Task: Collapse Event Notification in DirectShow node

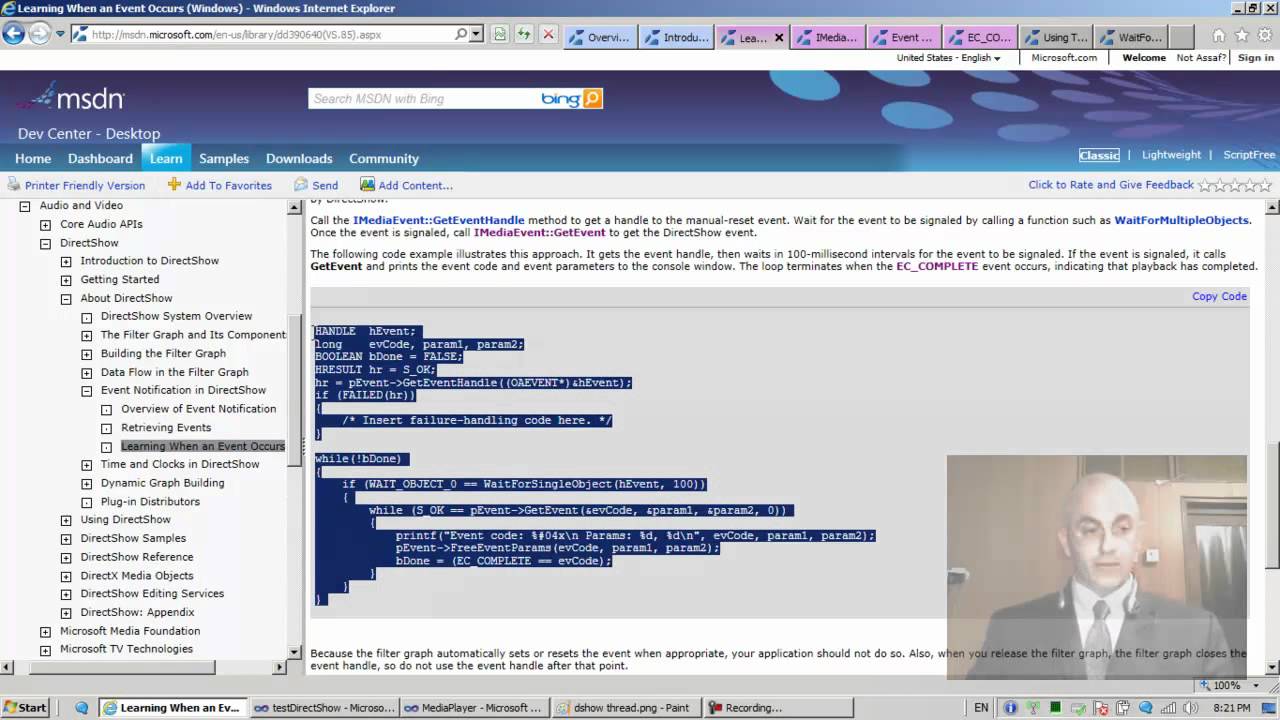Action: pyautogui.click(x=87, y=391)
